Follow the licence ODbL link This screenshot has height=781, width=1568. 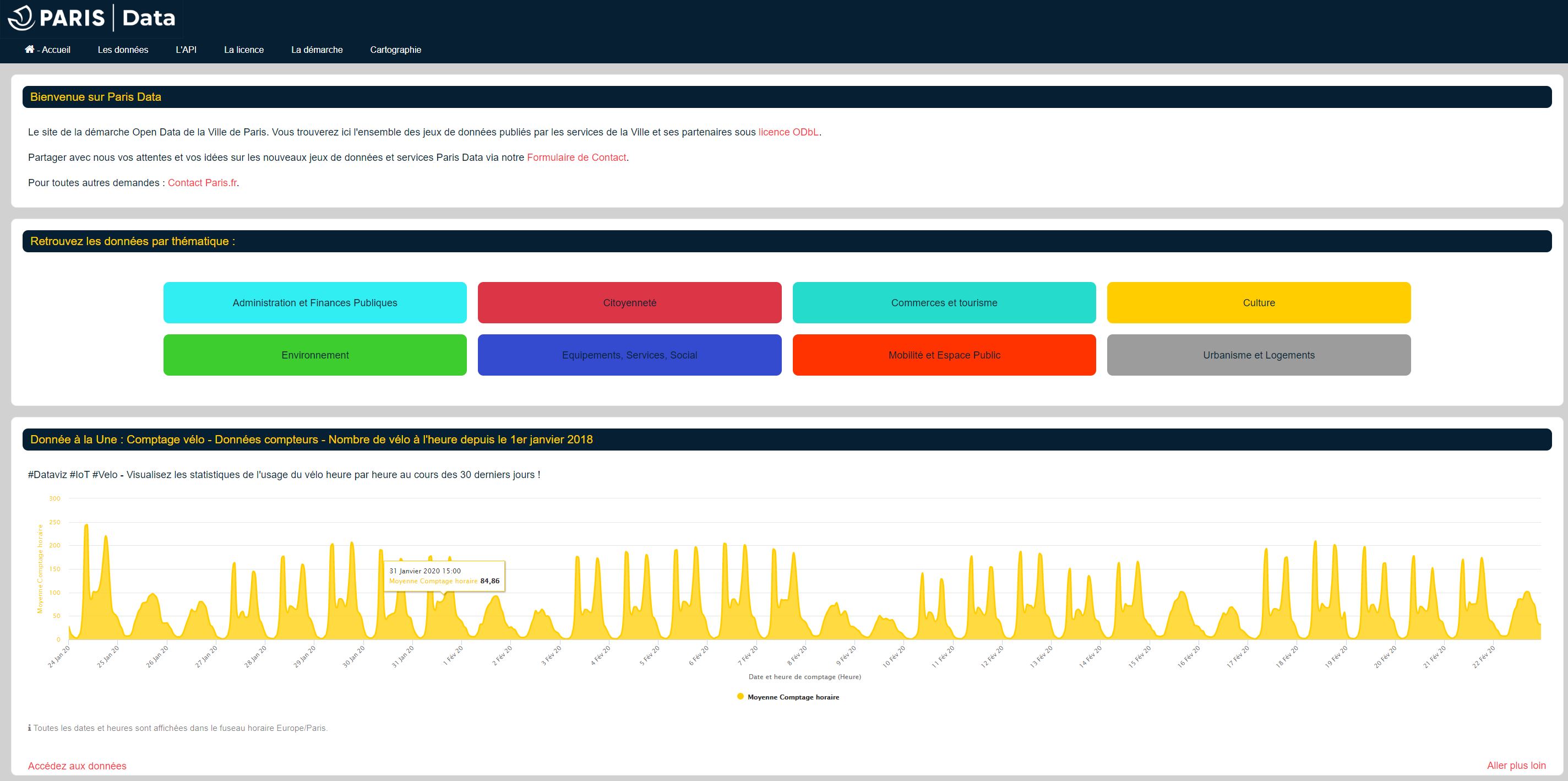tap(788, 132)
